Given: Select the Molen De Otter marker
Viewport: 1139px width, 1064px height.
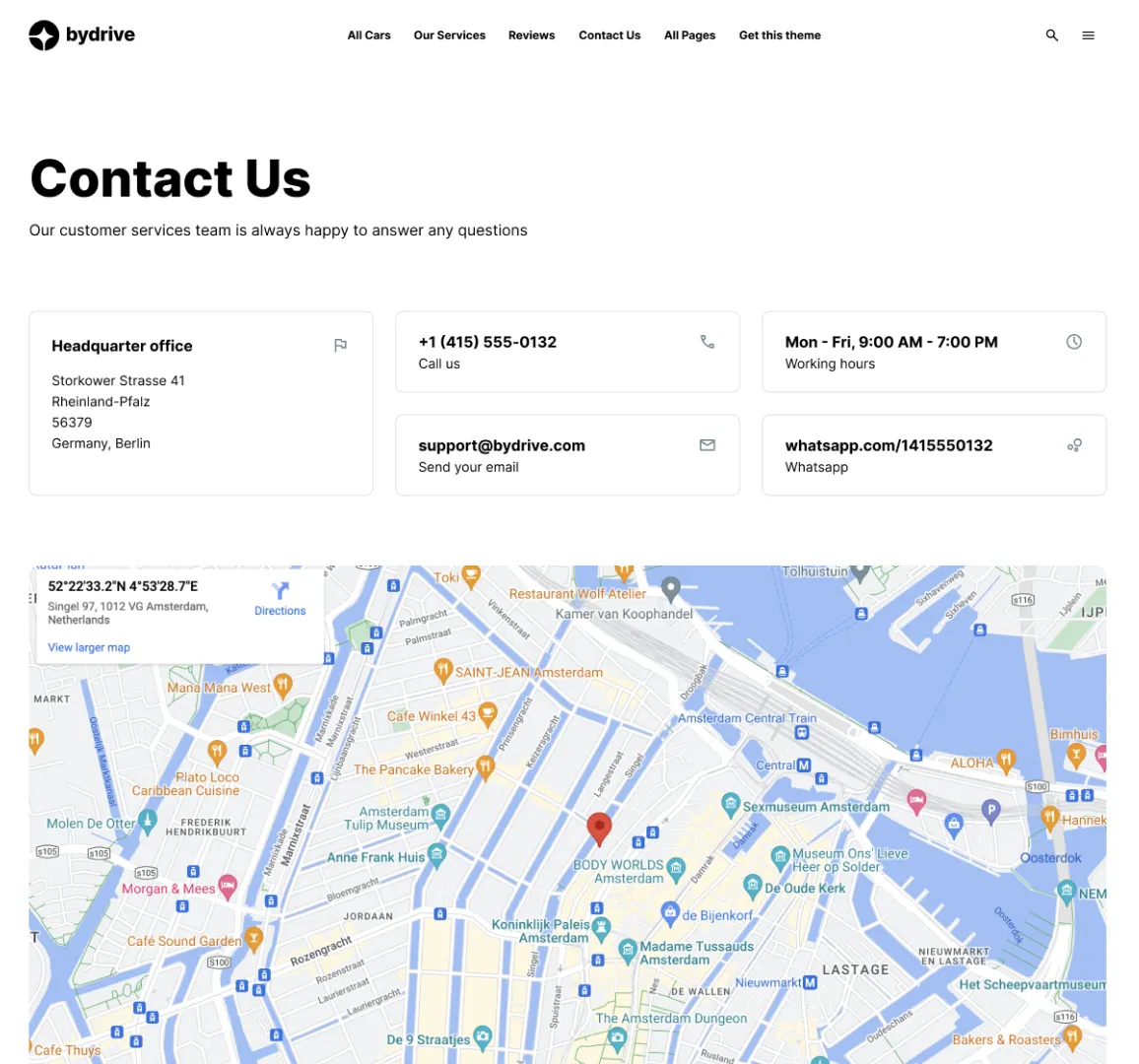Looking at the screenshot, I should point(148,821).
